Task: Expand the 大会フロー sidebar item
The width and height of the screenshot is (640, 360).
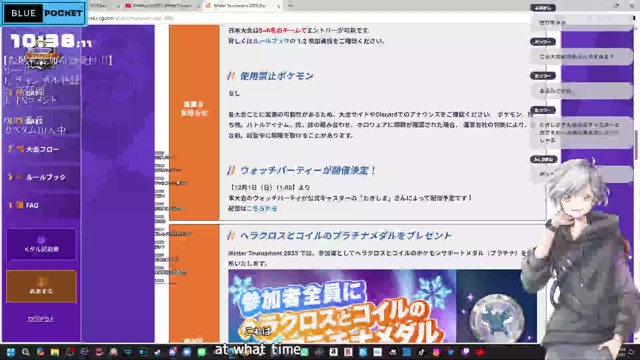Action: 41,149
